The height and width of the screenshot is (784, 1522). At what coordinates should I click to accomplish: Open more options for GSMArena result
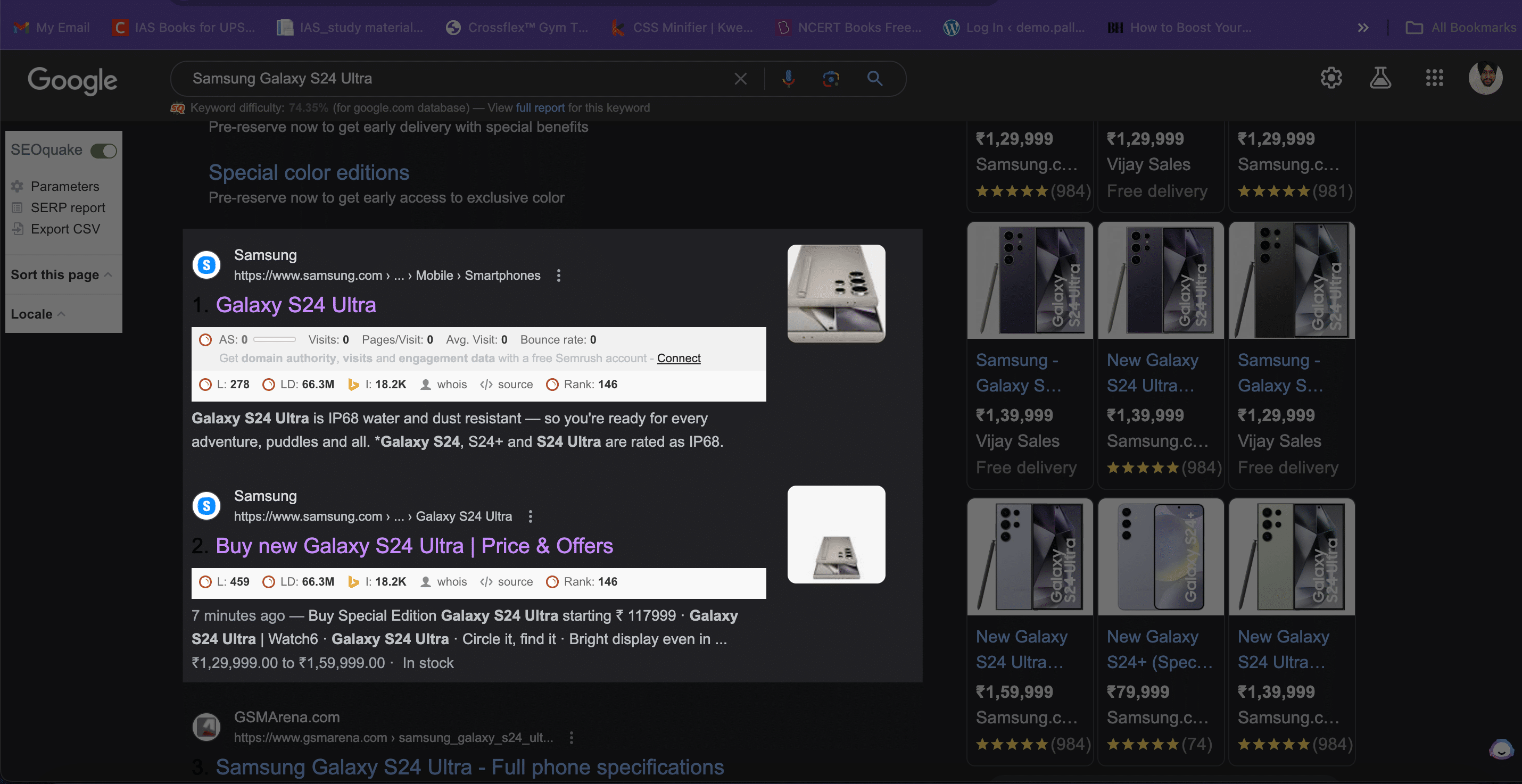570,737
